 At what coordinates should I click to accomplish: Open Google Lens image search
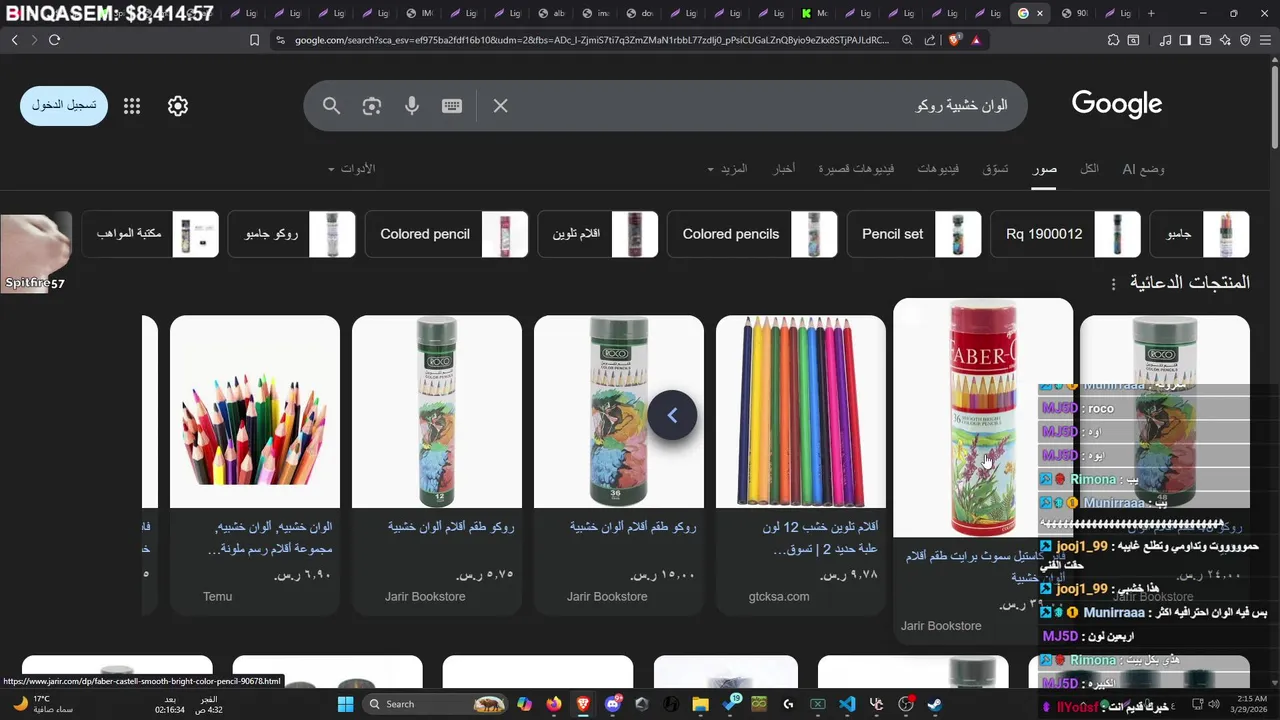pos(372,105)
